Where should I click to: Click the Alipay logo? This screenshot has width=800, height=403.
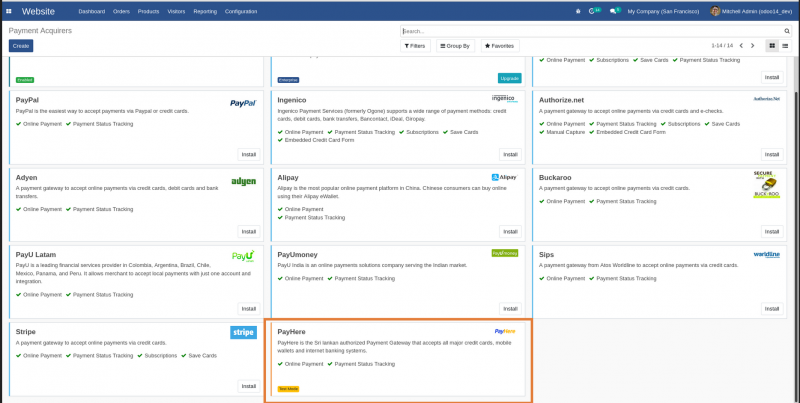505,178
